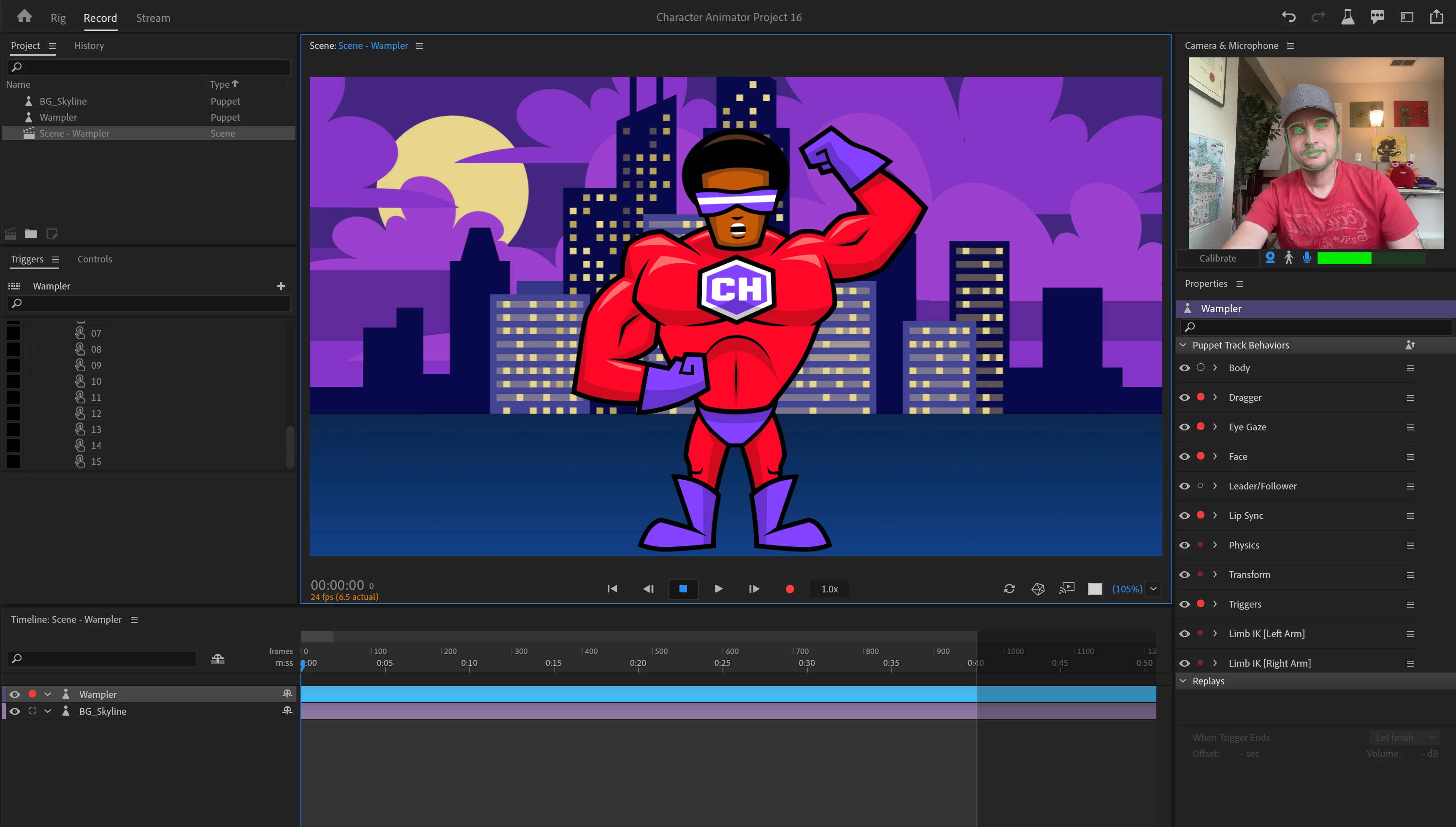
Task: Click the Home icon
Action: [24, 16]
